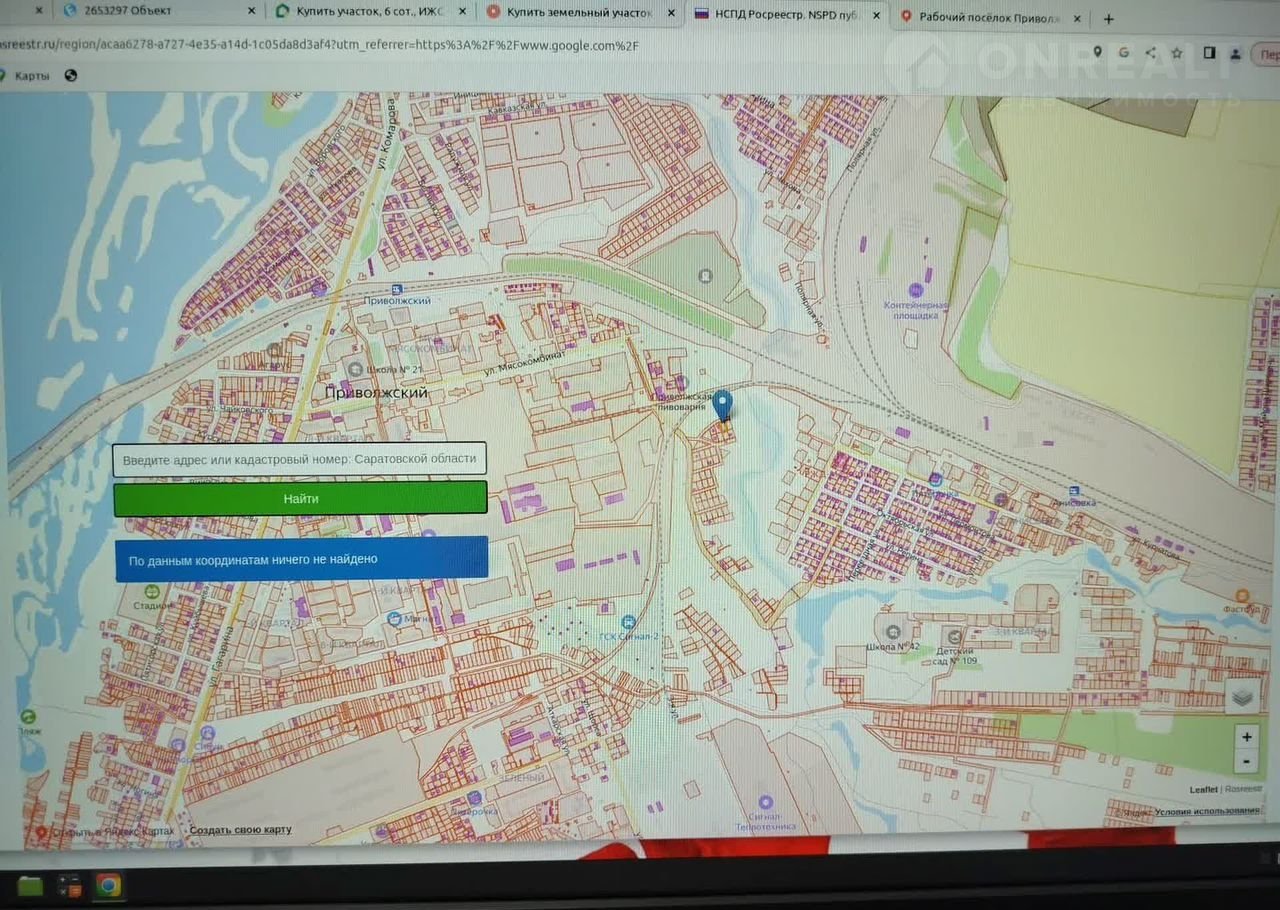
Task: Click the Создать свою карту link
Action: click(240, 830)
